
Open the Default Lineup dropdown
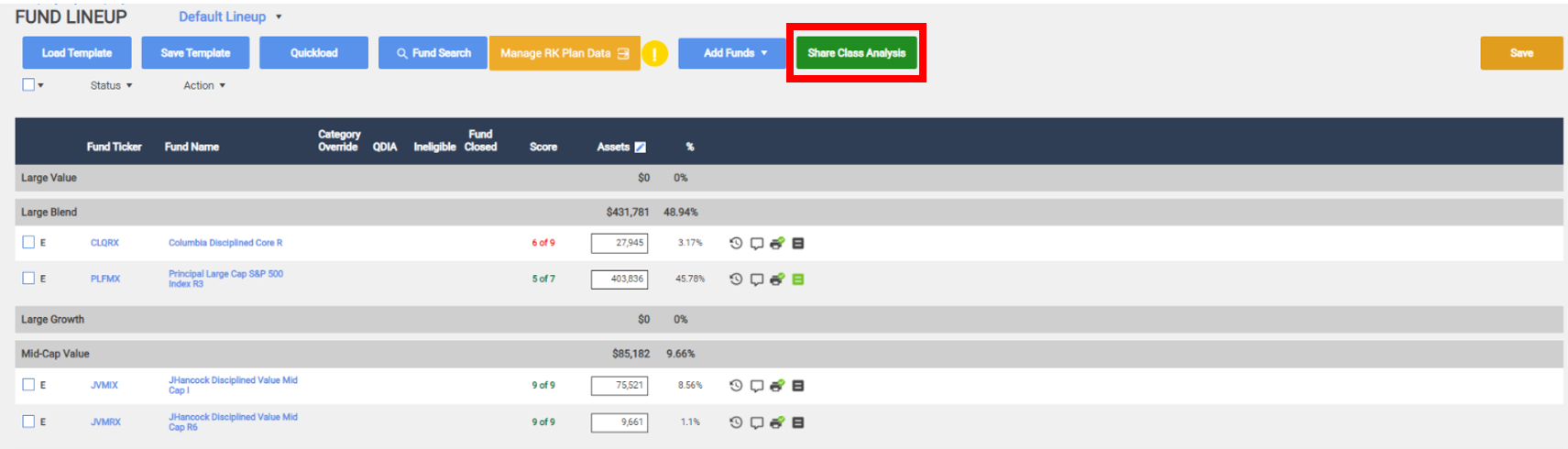click(230, 16)
